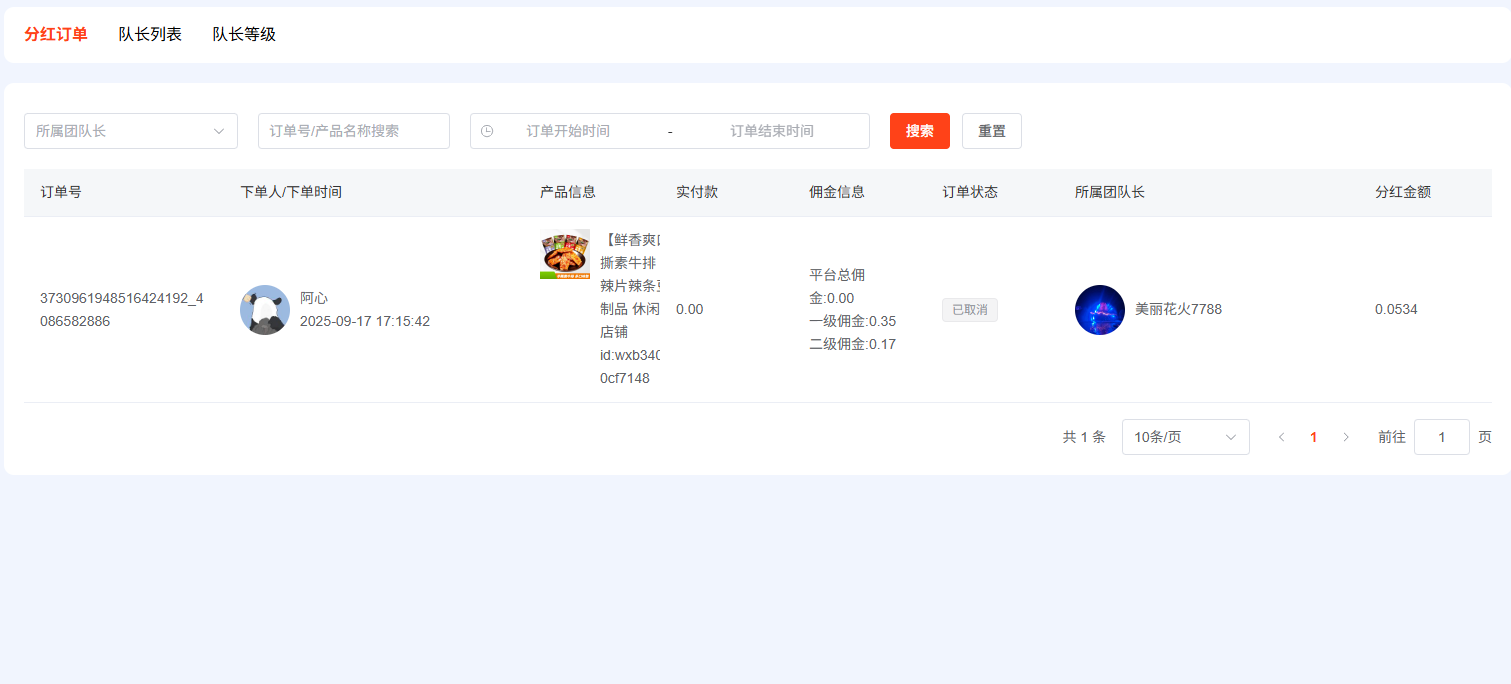Go to next page arrow
Image resolution: width=1511 pixels, height=684 pixels.
[x=1346, y=437]
